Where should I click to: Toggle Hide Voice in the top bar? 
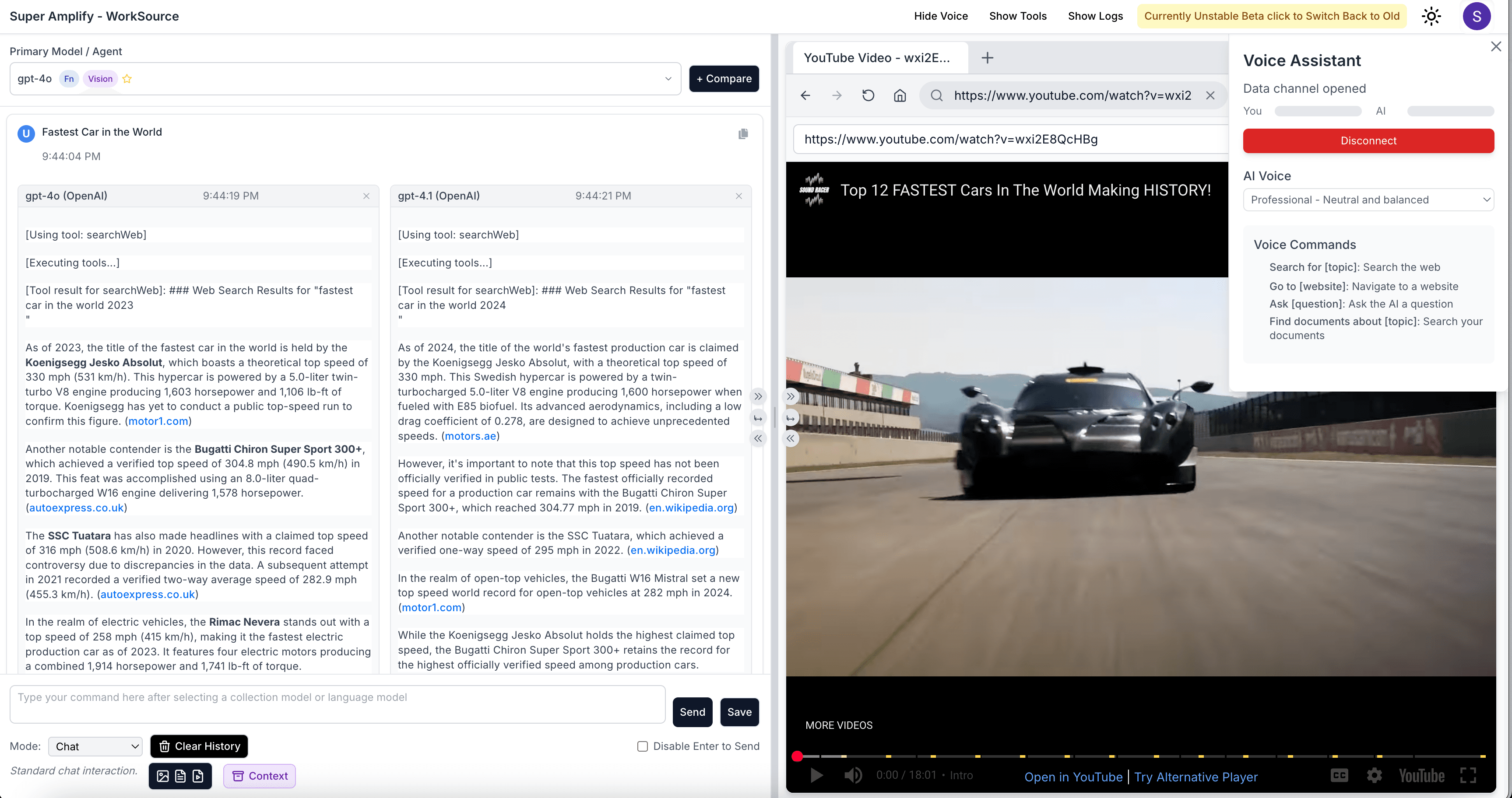[x=940, y=16]
